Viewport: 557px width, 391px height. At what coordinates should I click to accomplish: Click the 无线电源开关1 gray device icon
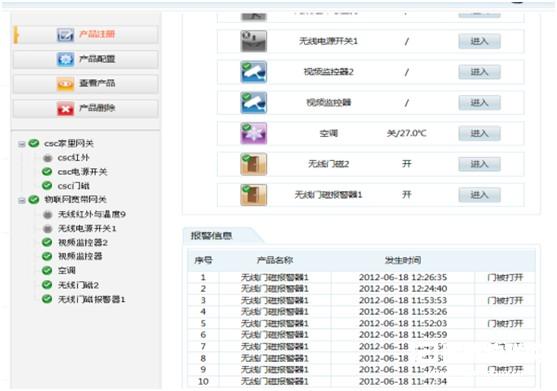[x=253, y=41]
